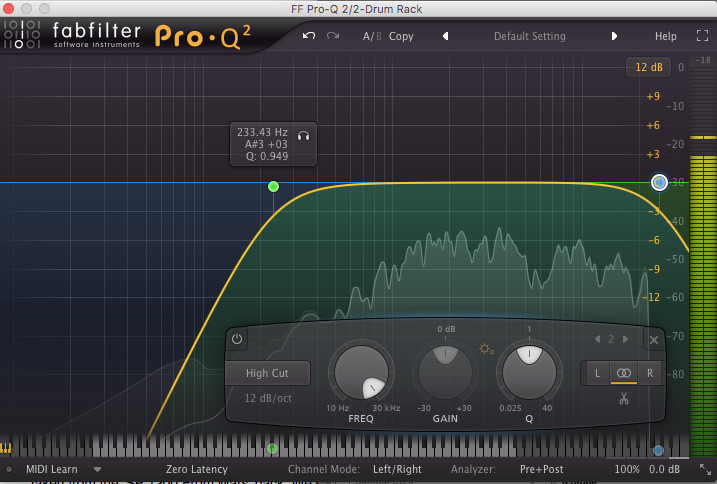The height and width of the screenshot is (484, 717).
Task: Click the 233.43 Hz frequency readout
Action: [262, 132]
